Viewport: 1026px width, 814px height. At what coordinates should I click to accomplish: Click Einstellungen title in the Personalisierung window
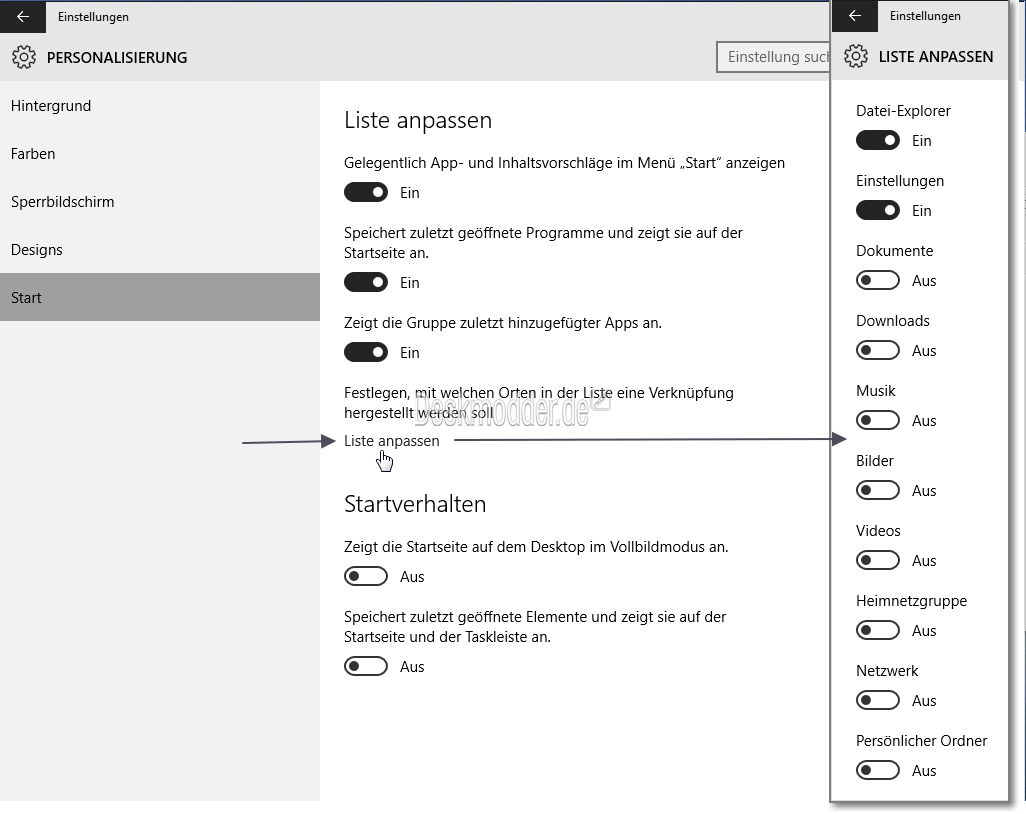(x=93, y=17)
